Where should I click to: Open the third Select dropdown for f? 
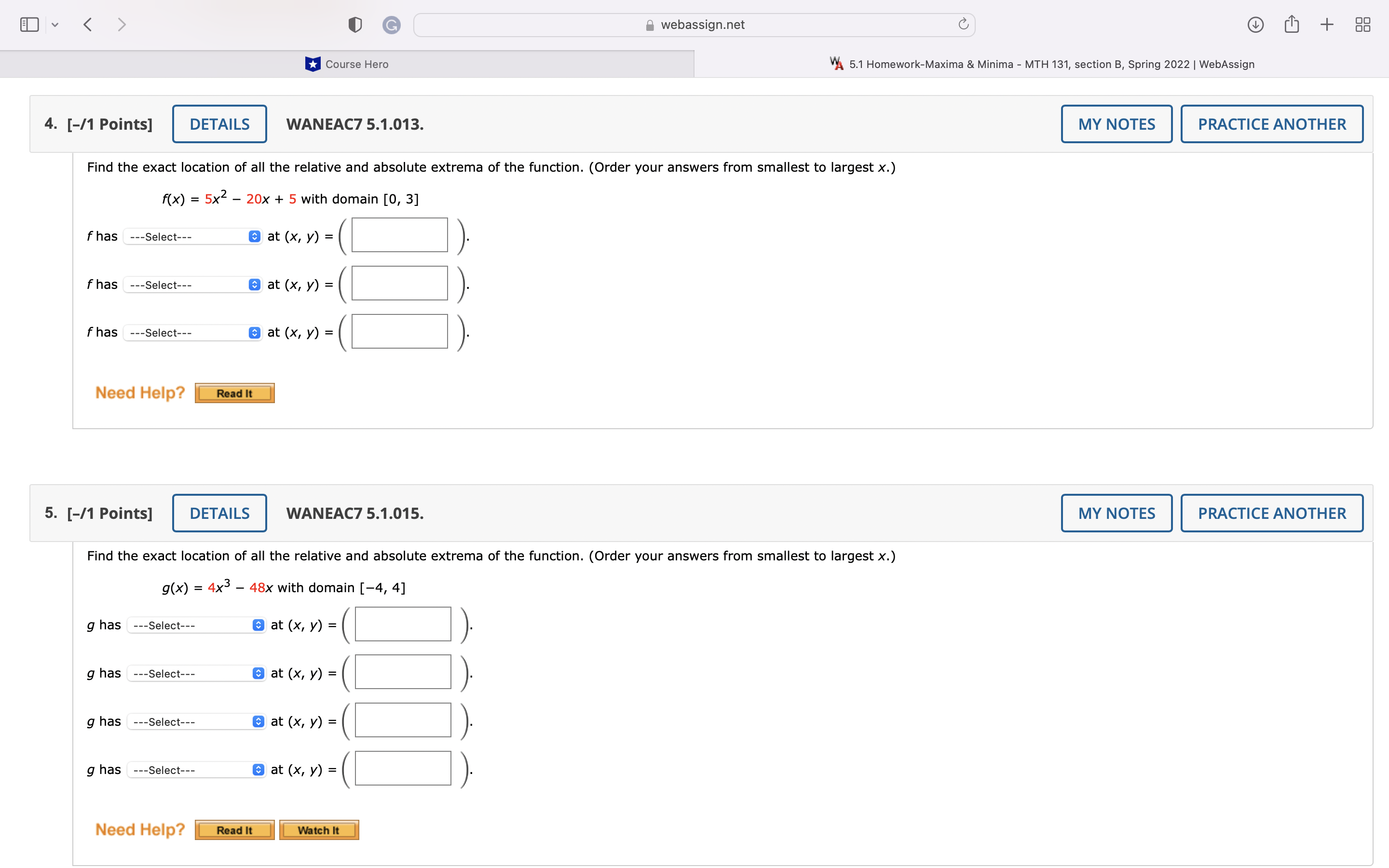(191, 332)
